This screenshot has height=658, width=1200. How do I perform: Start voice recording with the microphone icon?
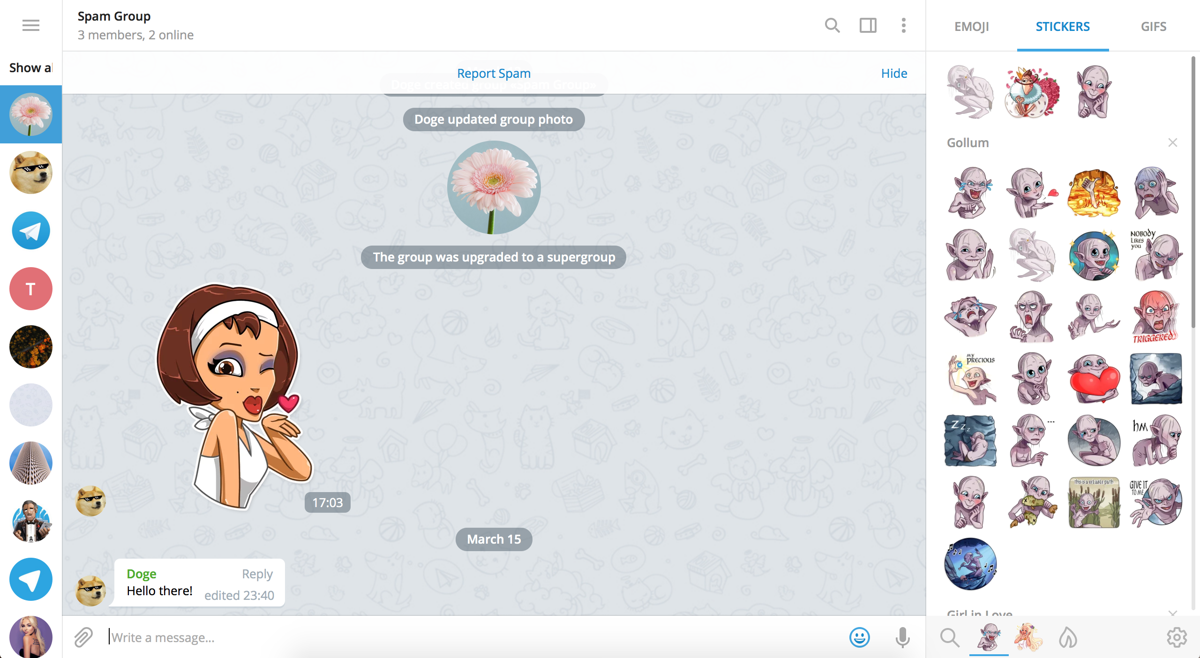902,637
